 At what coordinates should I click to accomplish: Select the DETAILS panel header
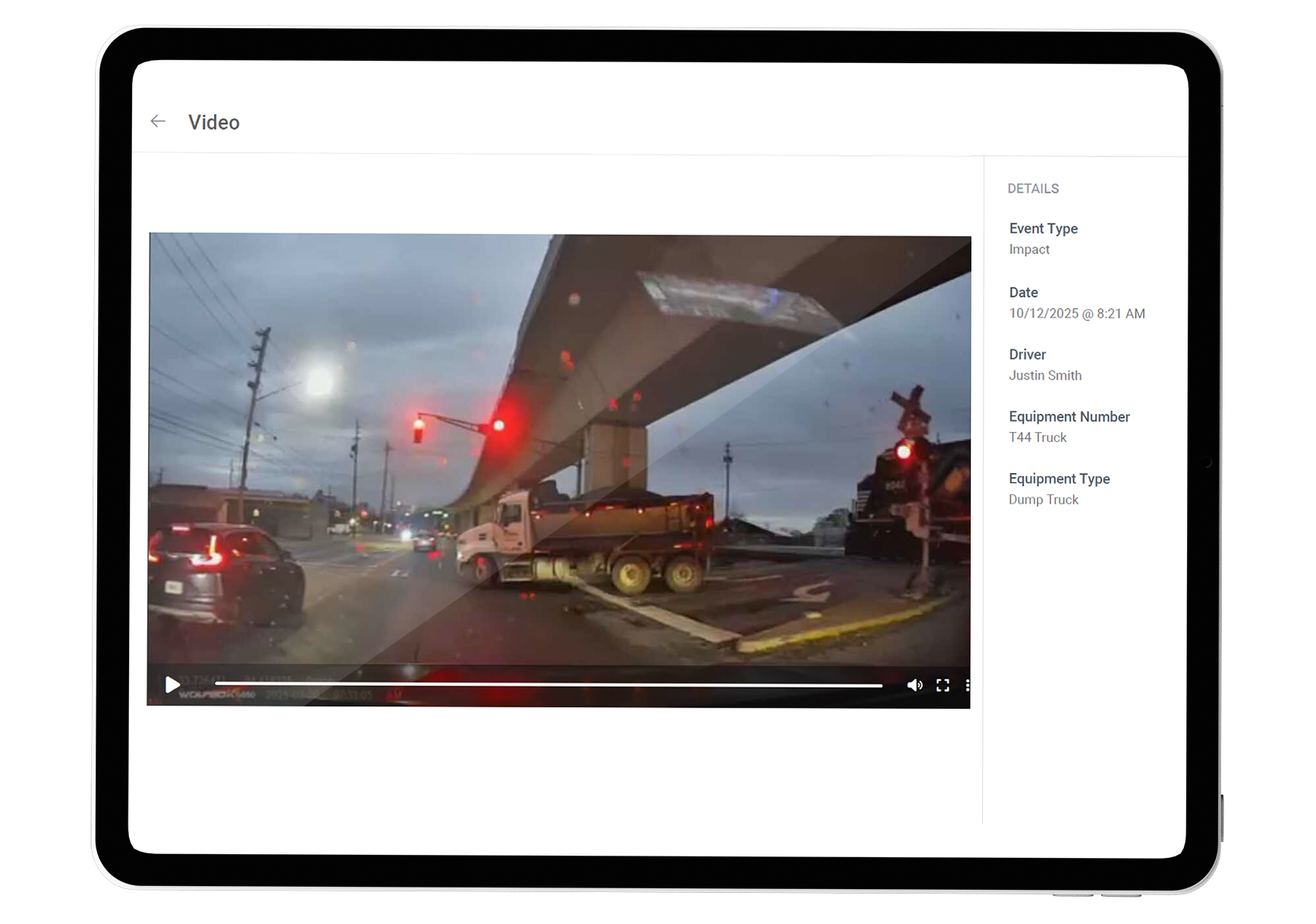click(1033, 188)
